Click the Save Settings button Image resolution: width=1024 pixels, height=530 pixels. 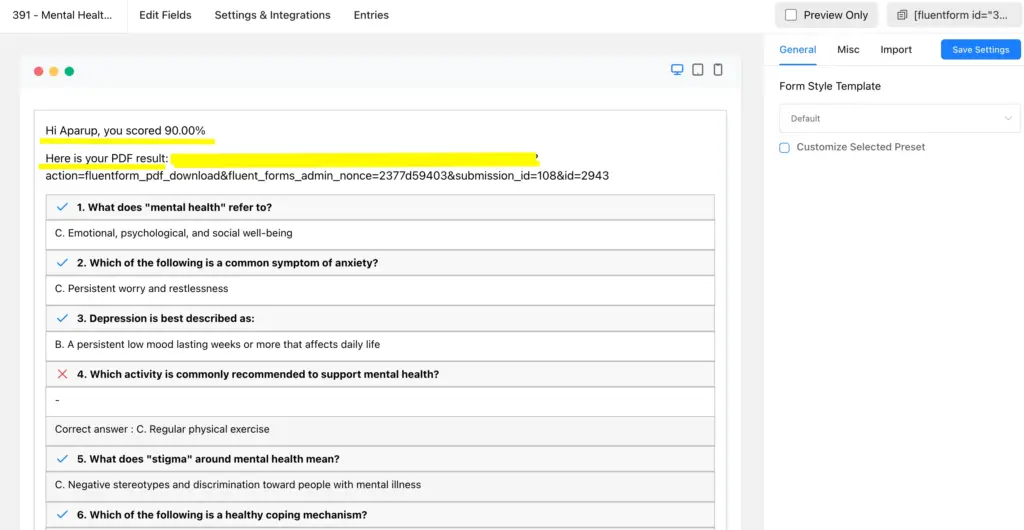[980, 50]
